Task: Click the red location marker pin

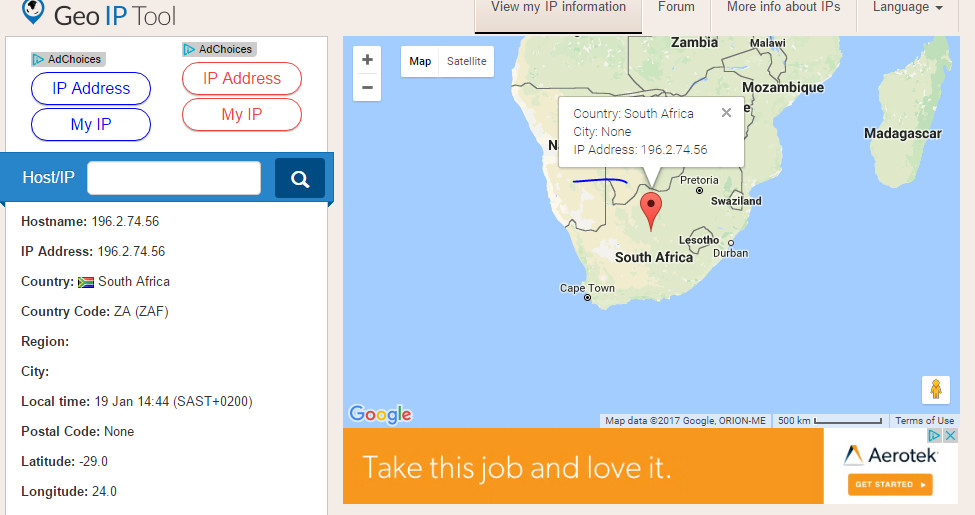Action: pyautogui.click(x=651, y=211)
